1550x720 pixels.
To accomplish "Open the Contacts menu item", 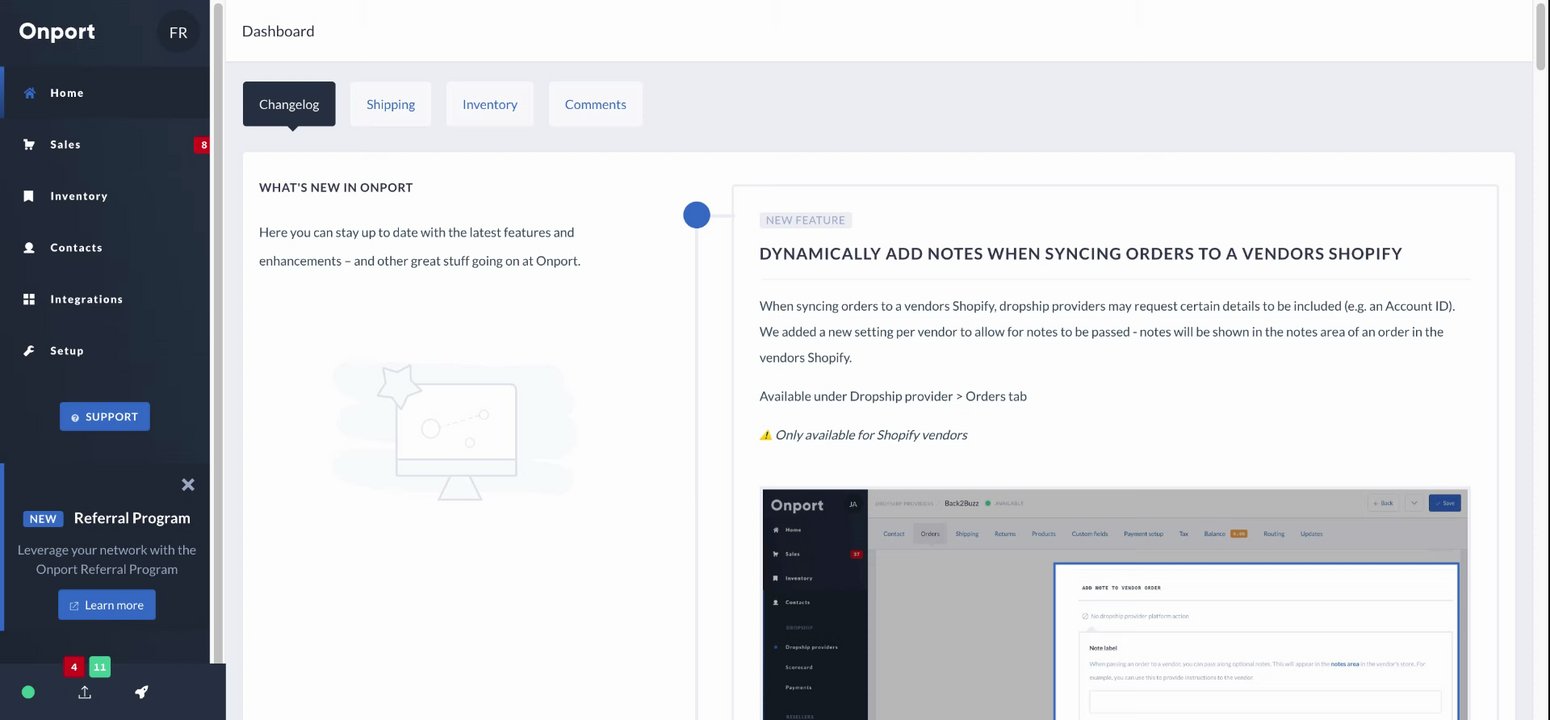I will click(x=105, y=247).
